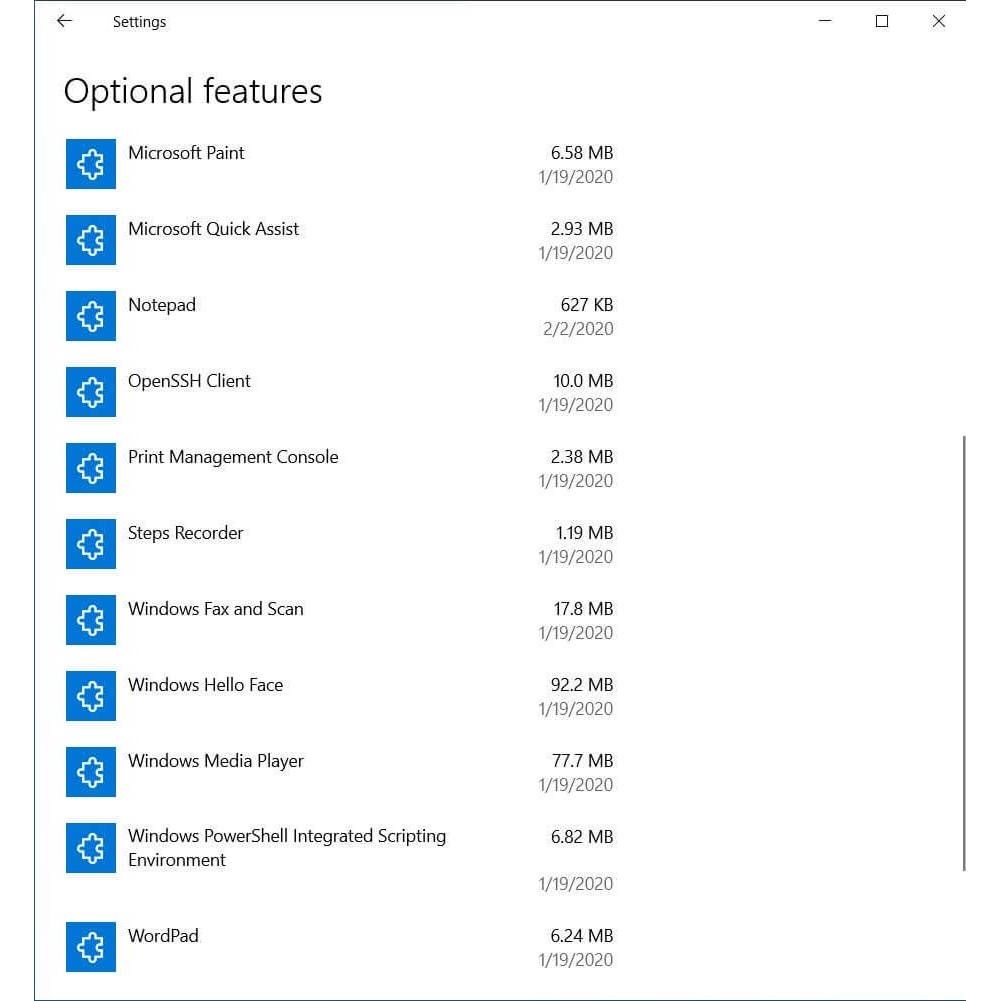Click the vertical scrollbar thumb

coord(964,653)
